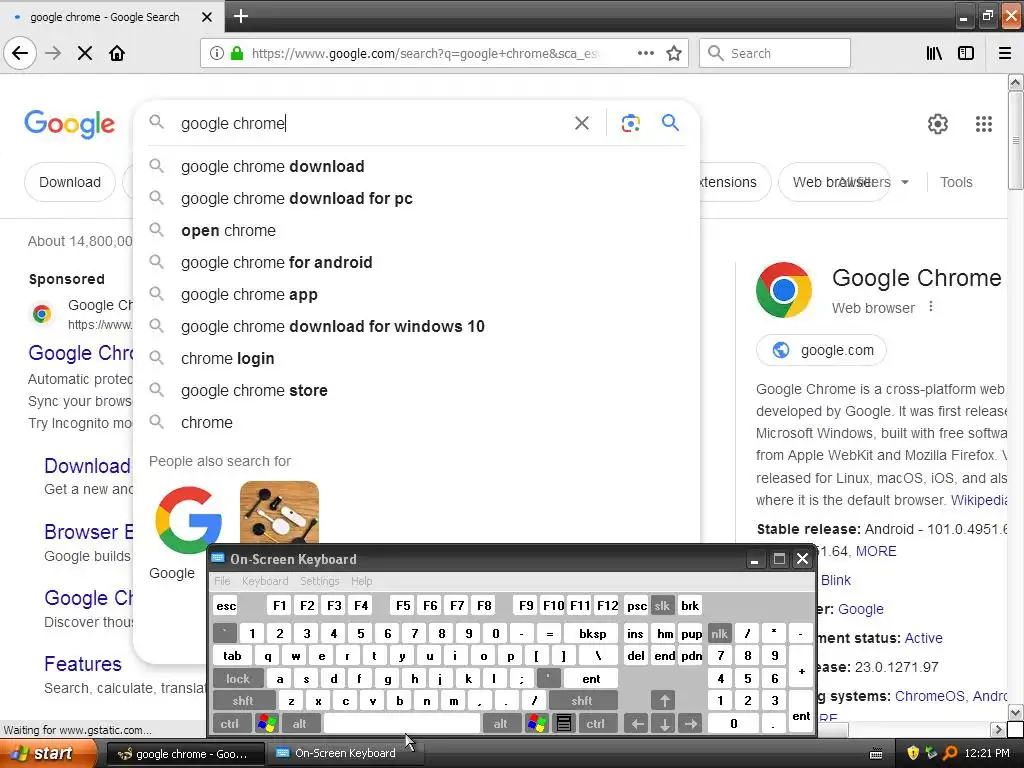The width and height of the screenshot is (1024, 768).
Task: Select suggestion 'google chrome download for pc'
Action: (416, 199)
